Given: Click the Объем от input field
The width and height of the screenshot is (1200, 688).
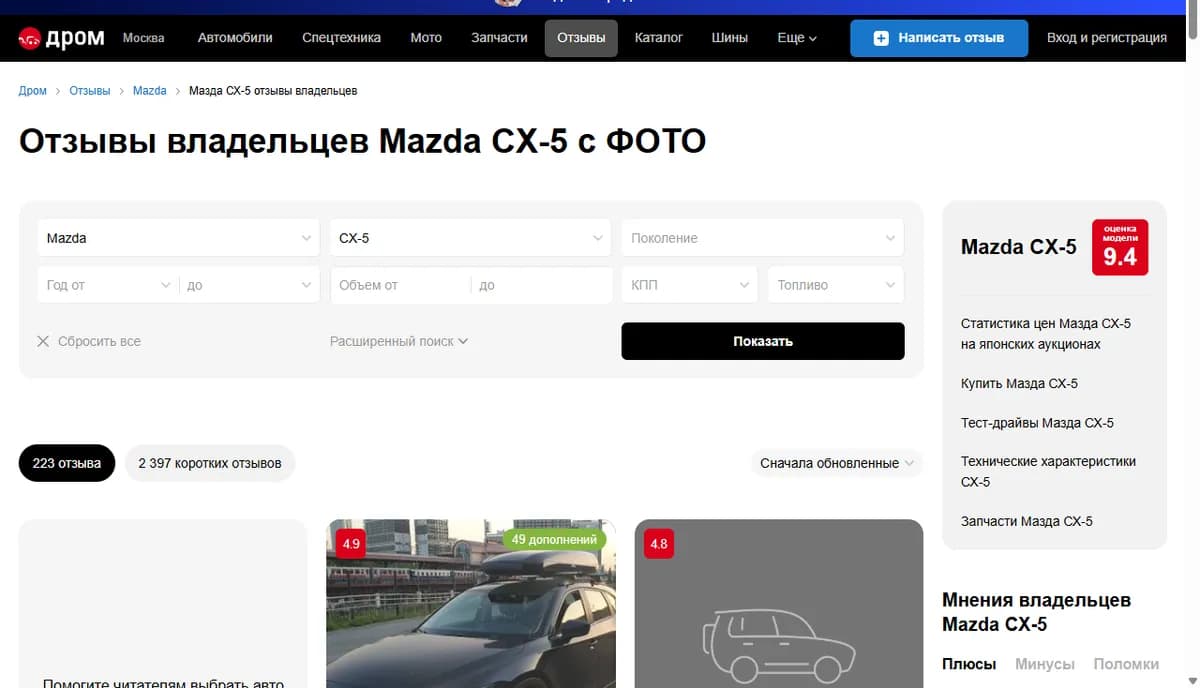Looking at the screenshot, I should click(400, 285).
